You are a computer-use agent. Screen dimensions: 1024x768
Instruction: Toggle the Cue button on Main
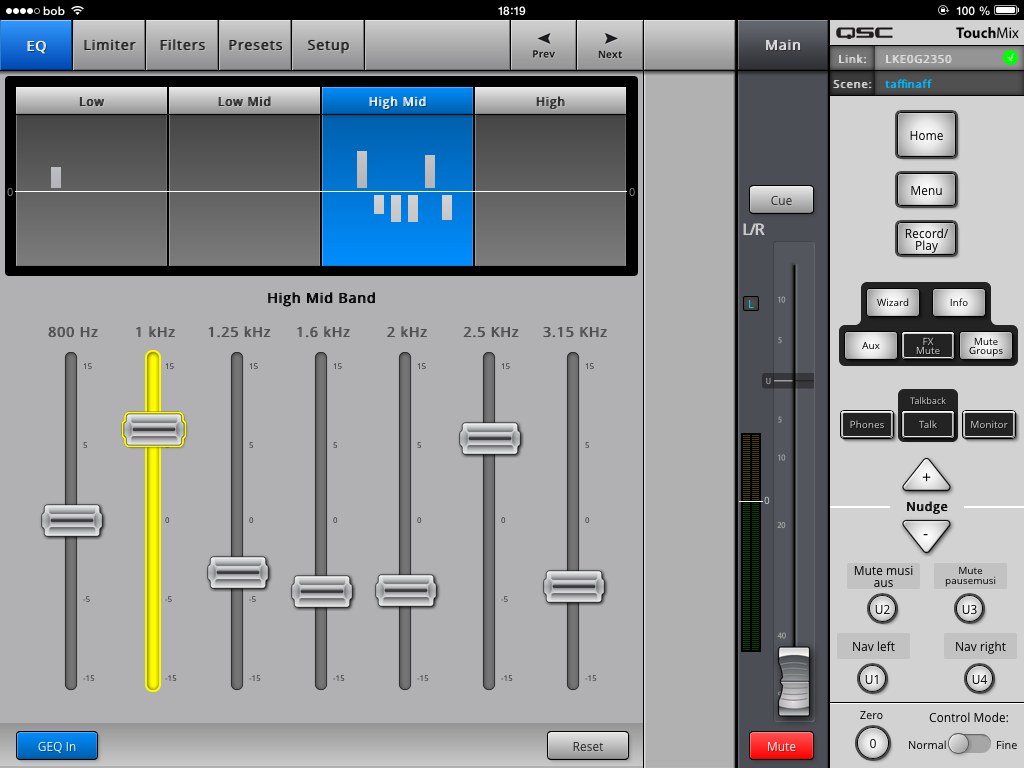click(781, 200)
